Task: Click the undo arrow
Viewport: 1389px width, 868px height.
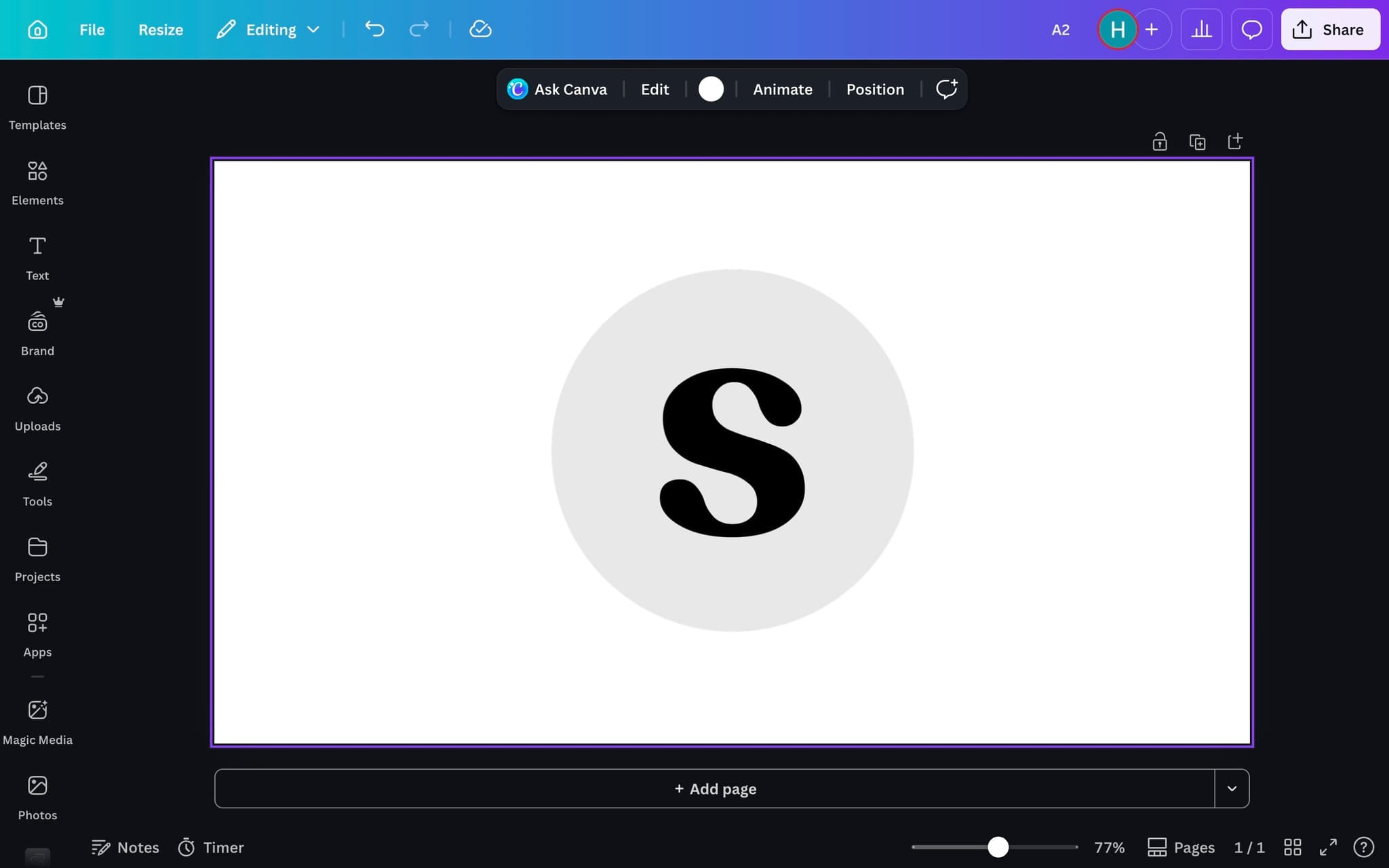Action: (374, 29)
